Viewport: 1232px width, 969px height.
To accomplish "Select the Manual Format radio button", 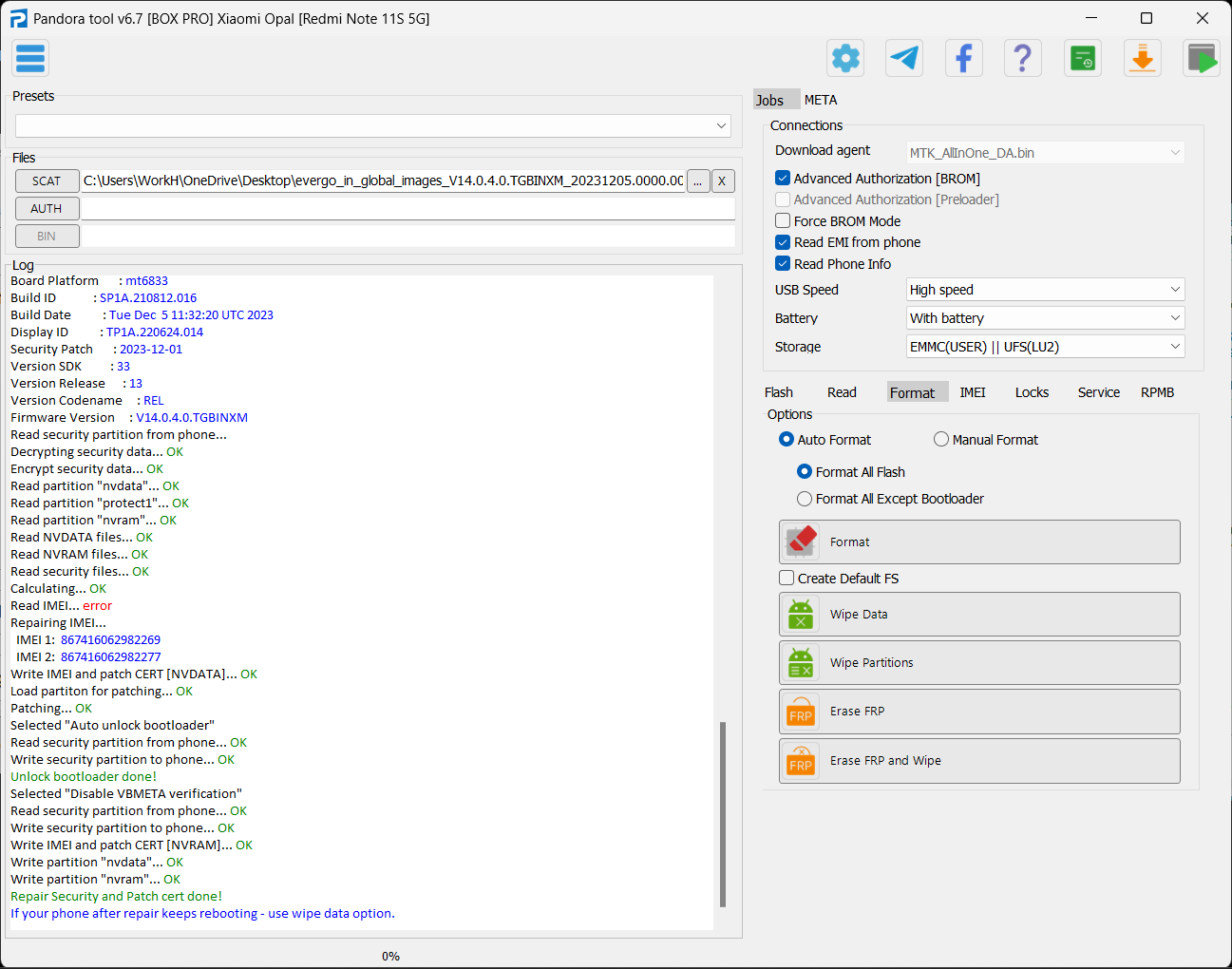I will click(x=941, y=439).
